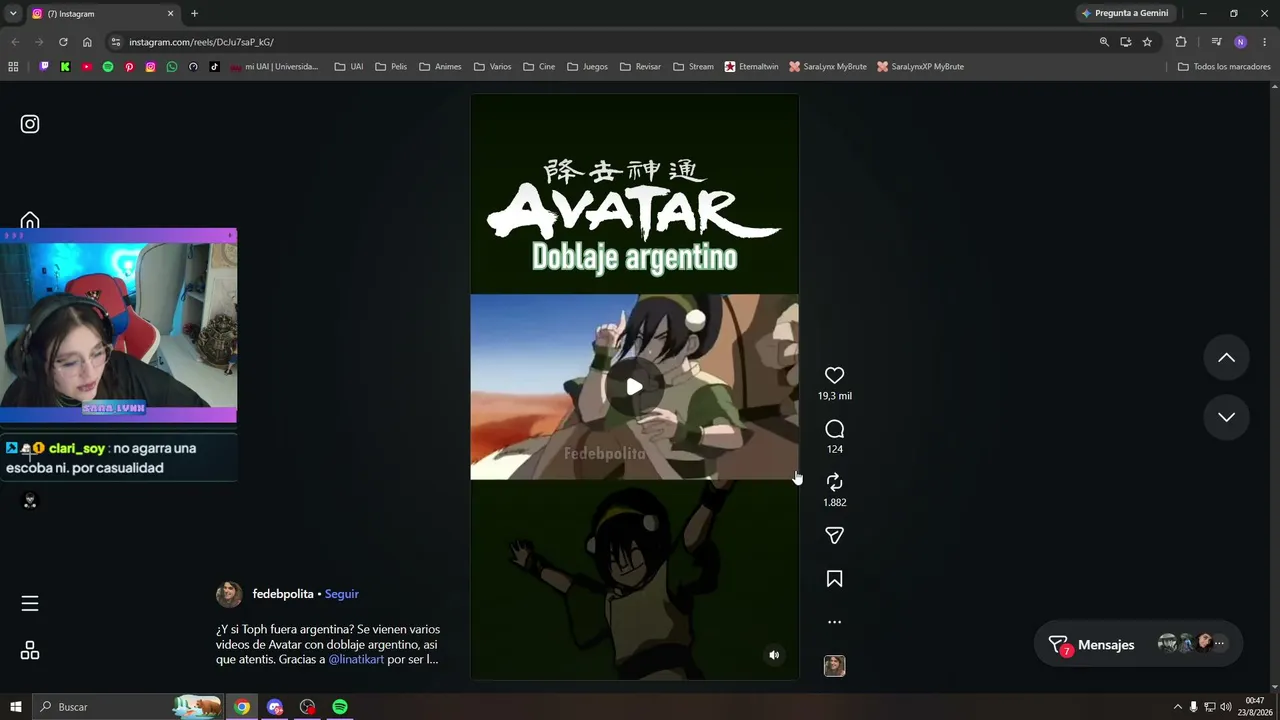
Task: Open the SaraLynx MyBrute bookmark
Action: click(828, 67)
